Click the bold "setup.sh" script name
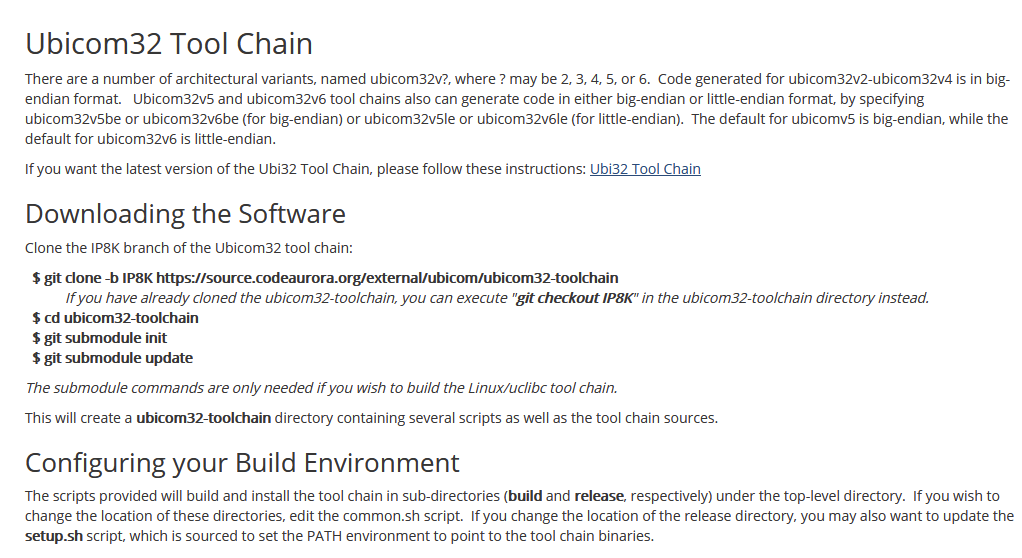Image resolution: width=1022 pixels, height=558 pixels. 54,536
